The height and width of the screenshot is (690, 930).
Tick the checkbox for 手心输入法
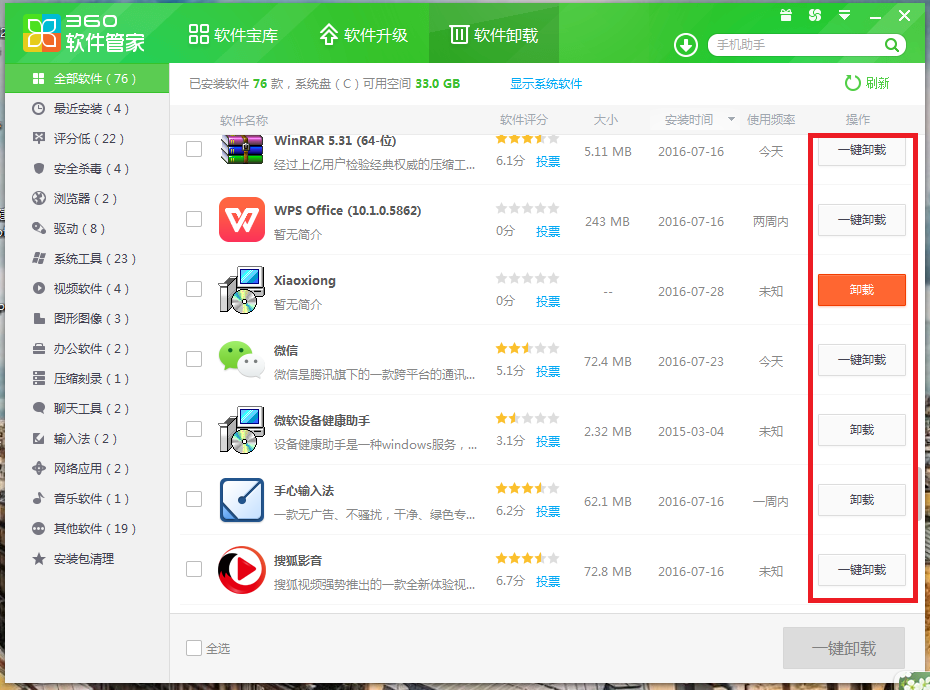click(194, 499)
